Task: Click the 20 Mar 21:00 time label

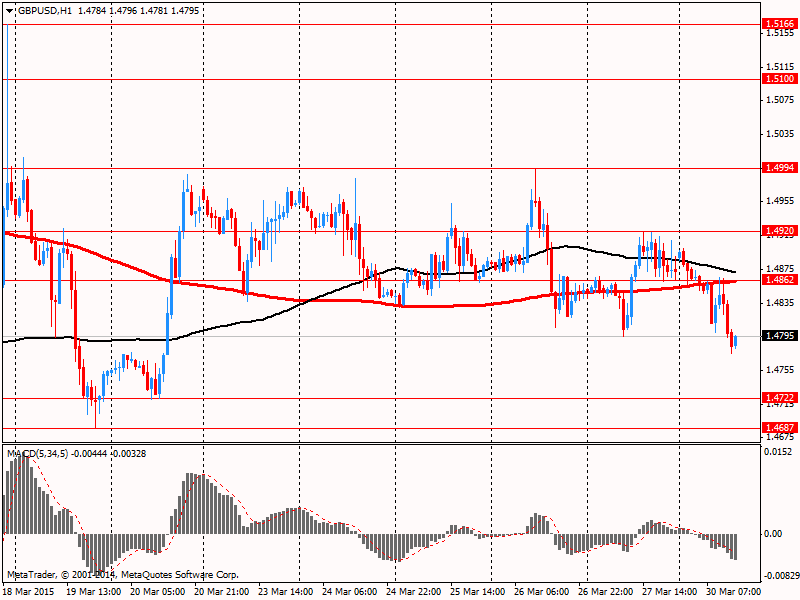Action: 221,592
